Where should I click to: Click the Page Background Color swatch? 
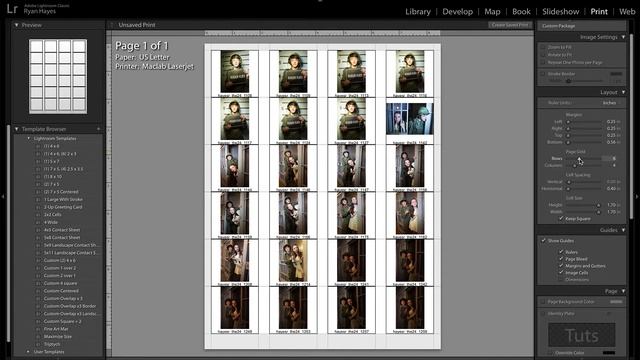tap(616, 302)
